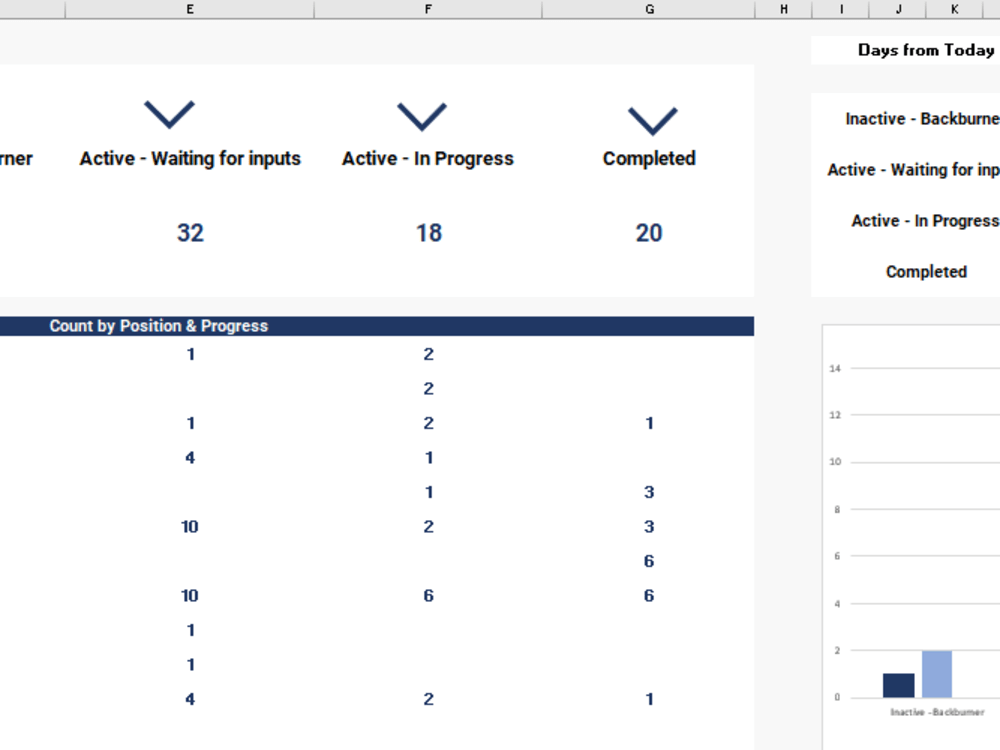The height and width of the screenshot is (750, 1000).
Task: Select the cell showing 32
Action: point(189,233)
